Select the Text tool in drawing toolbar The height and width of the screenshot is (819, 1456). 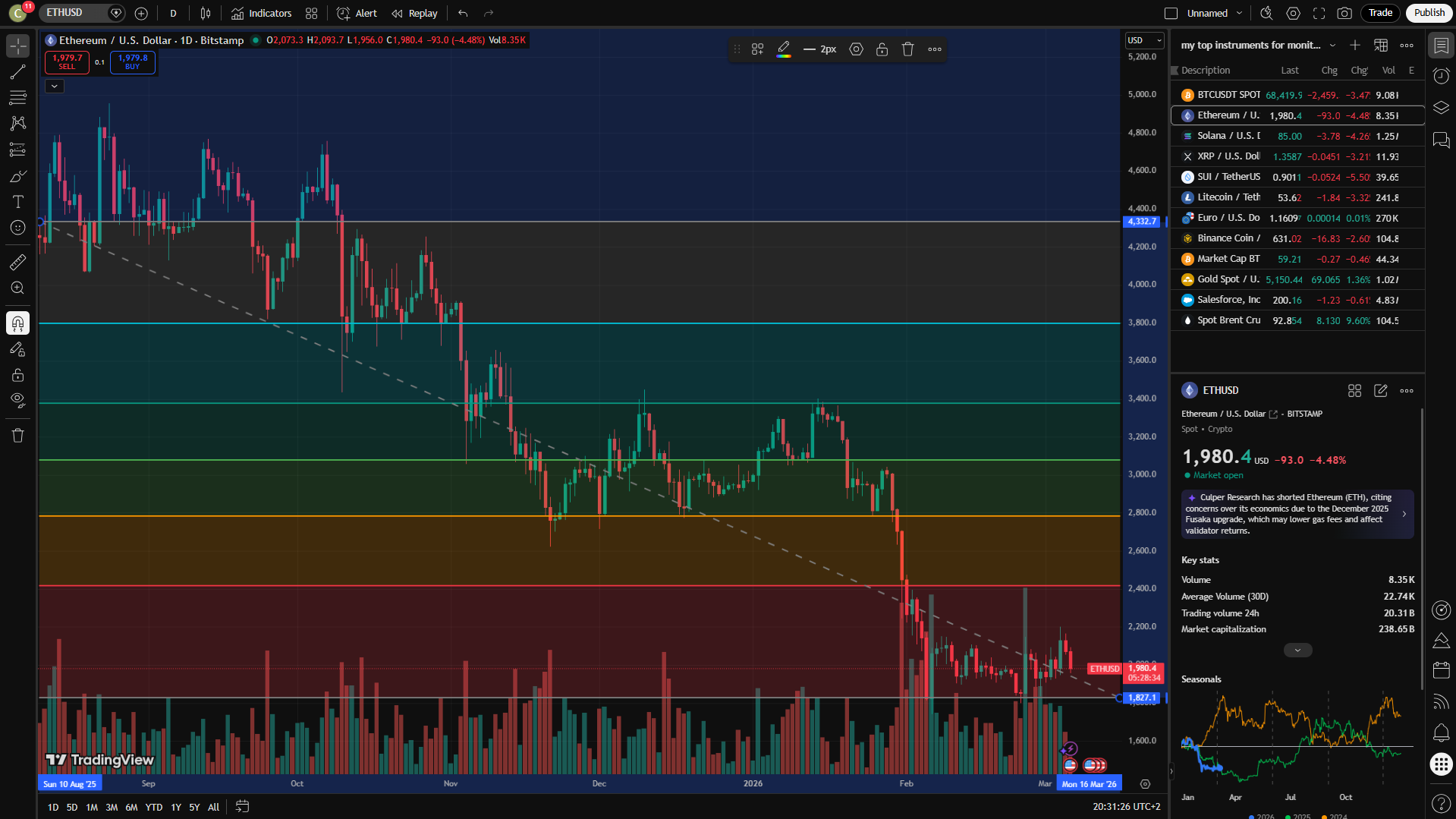coord(17,201)
